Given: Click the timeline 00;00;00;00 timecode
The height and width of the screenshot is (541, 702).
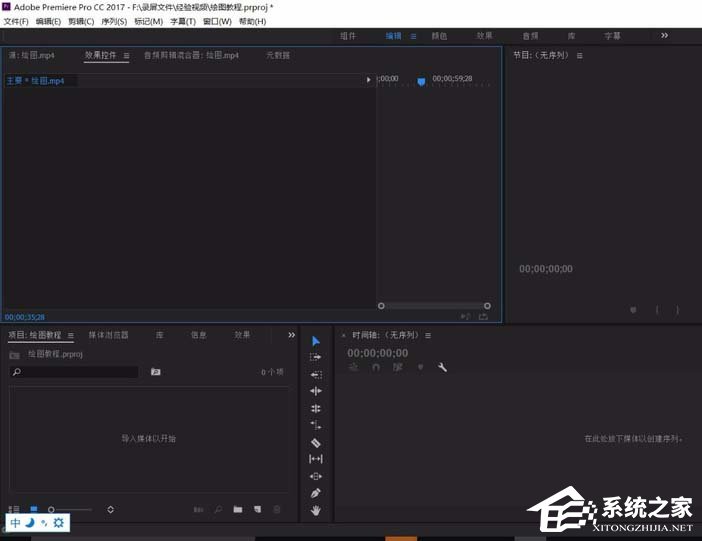Looking at the screenshot, I should 377,353.
